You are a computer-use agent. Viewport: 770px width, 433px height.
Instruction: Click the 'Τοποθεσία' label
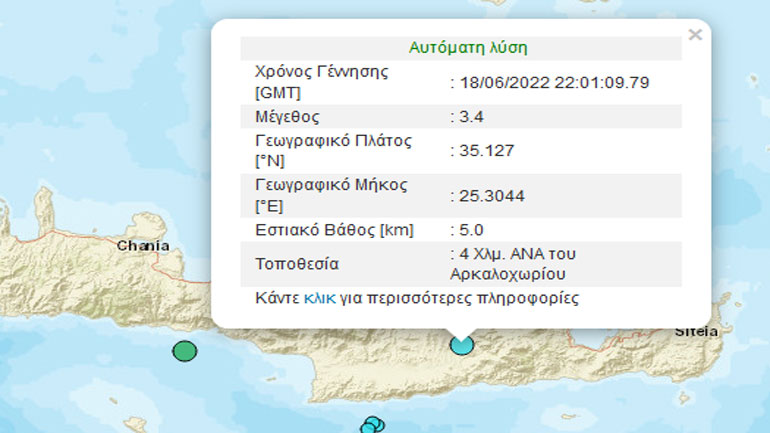(297, 264)
